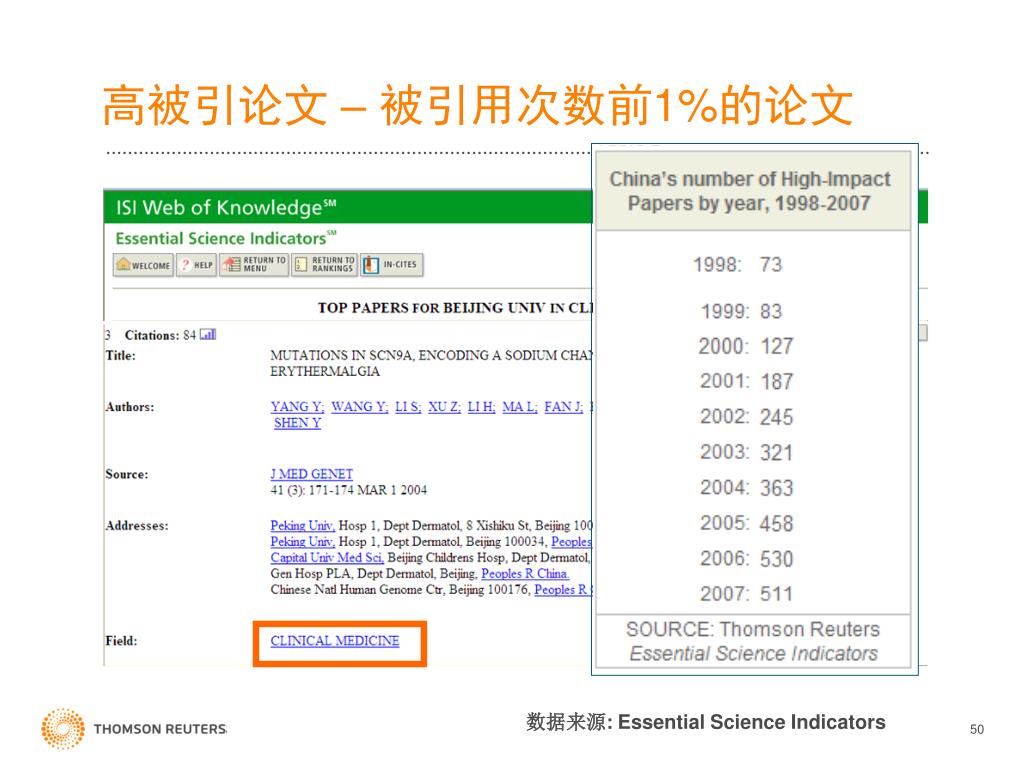
Task: Click the Essential Science Indicators heading
Action: click(226, 238)
